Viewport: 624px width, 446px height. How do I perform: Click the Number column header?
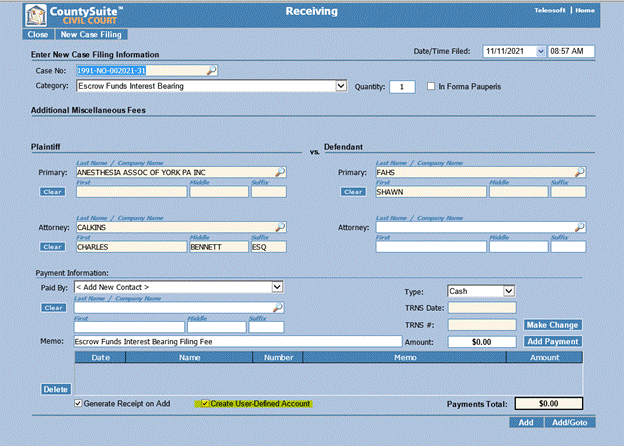[278, 357]
